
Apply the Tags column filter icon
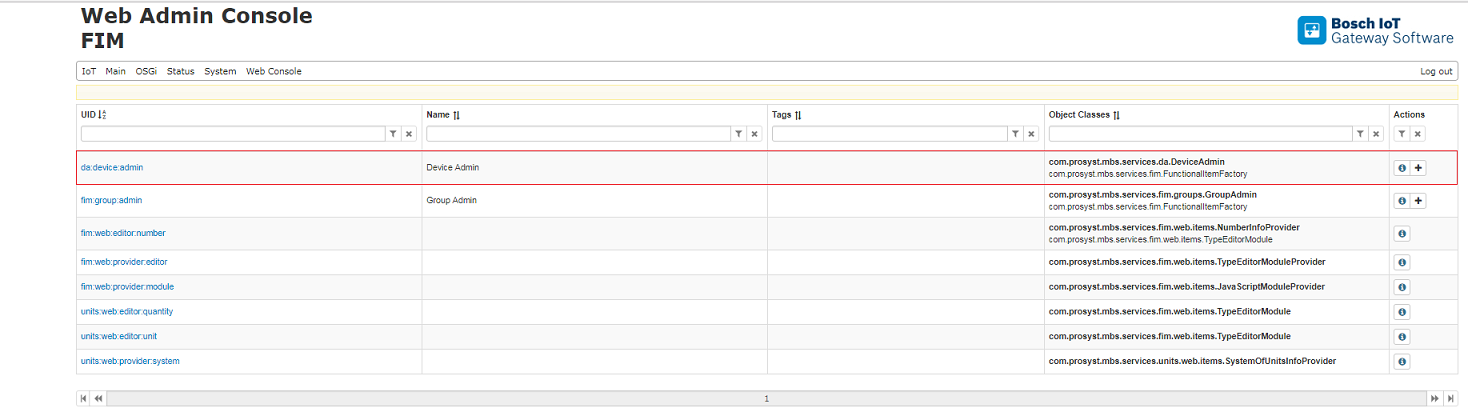click(1016, 134)
